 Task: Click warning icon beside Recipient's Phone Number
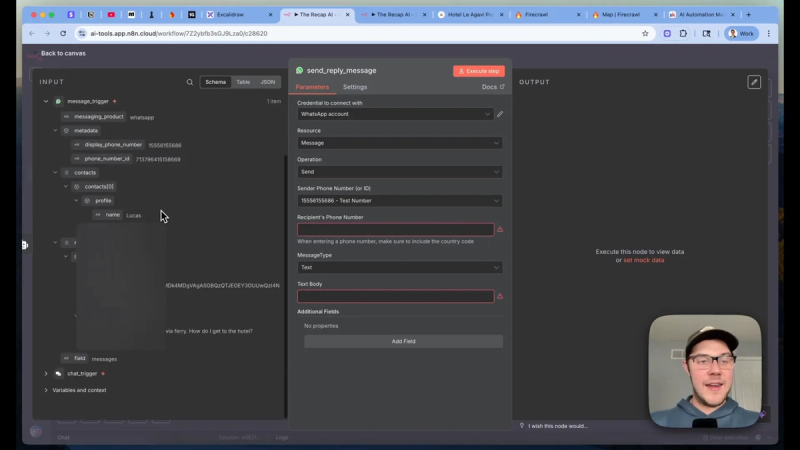[x=500, y=230]
